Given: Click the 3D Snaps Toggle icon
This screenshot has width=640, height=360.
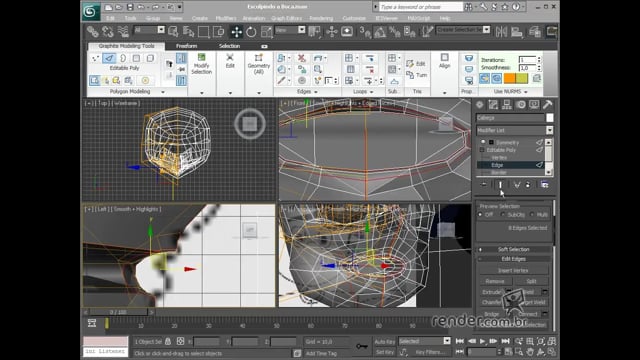Looking at the screenshot, I should coord(364,31).
